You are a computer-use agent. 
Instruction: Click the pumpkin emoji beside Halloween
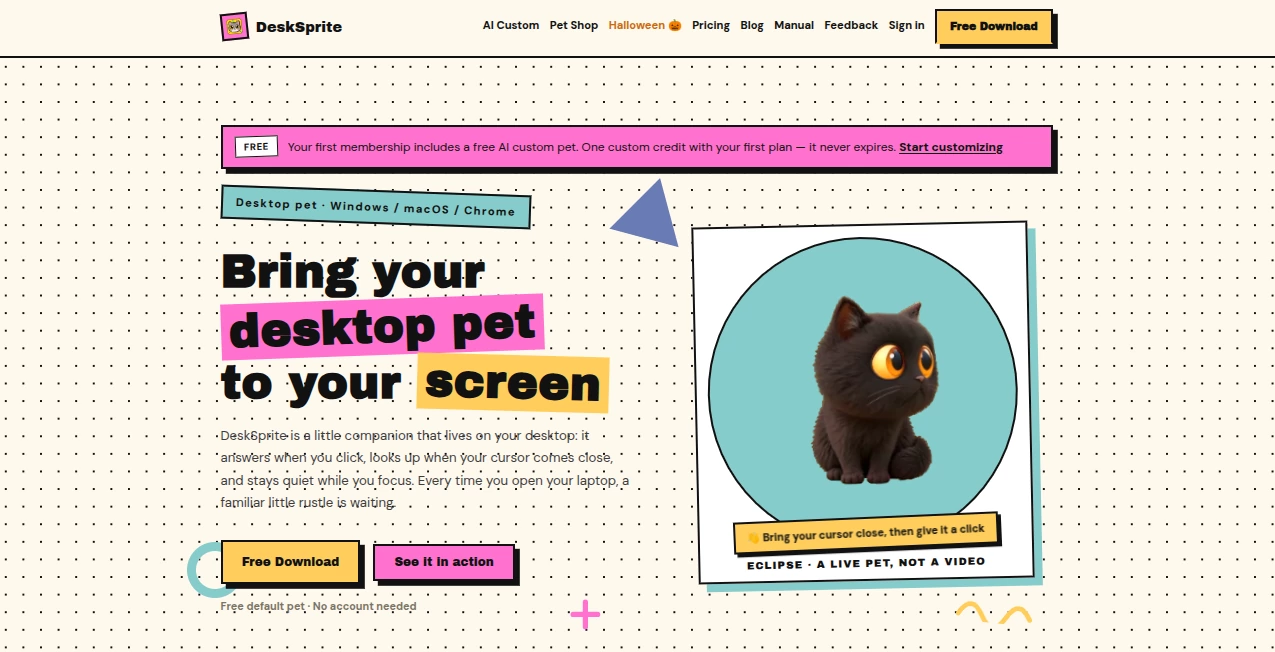tap(675, 25)
